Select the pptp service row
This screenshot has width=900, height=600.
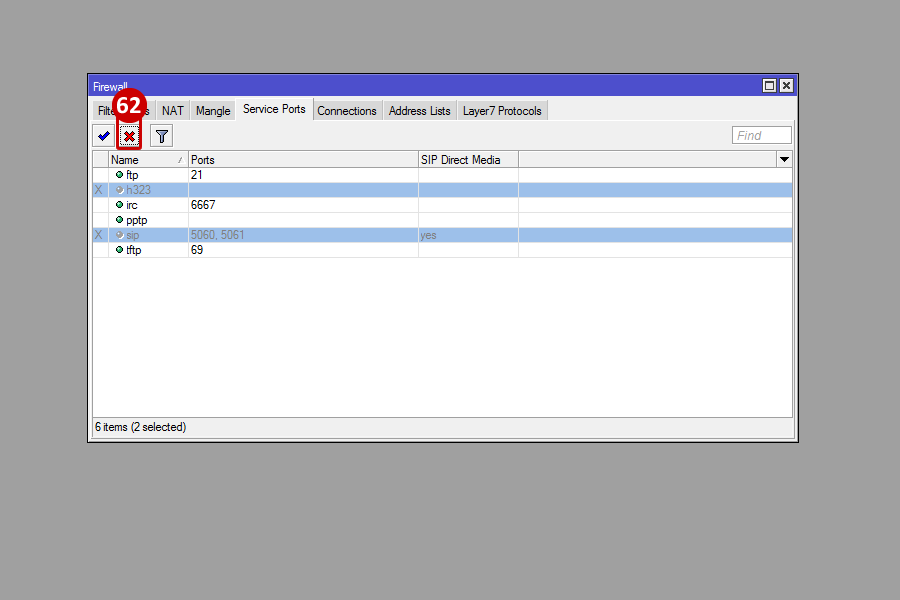(443, 220)
